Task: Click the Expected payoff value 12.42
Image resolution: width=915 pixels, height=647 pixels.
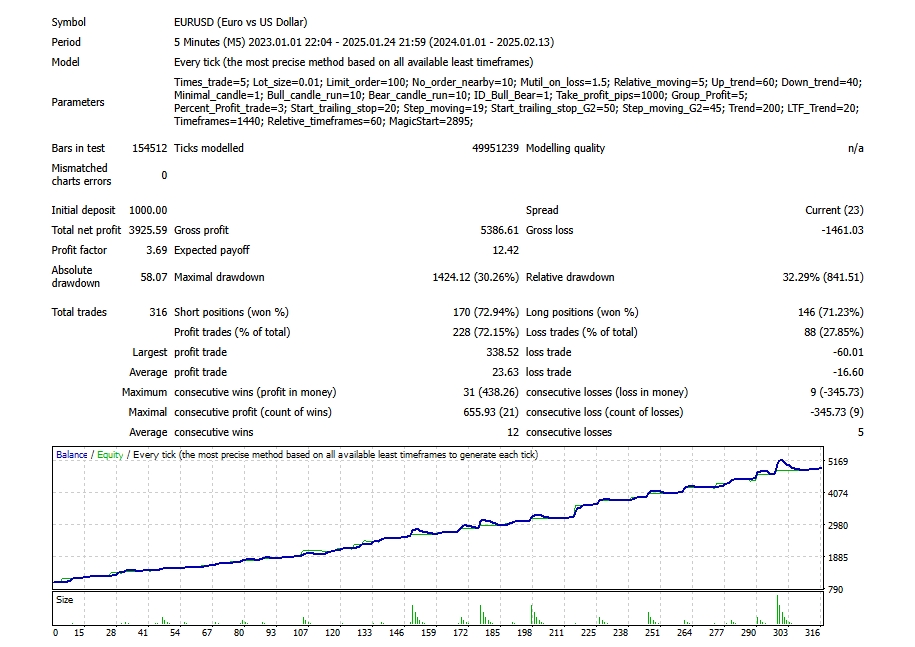Action: point(505,250)
